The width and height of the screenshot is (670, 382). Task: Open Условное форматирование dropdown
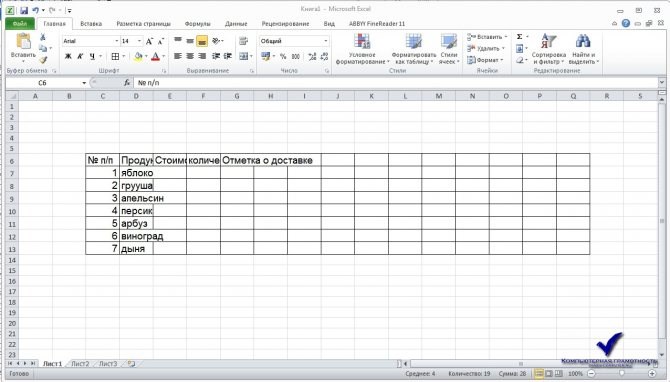[362, 49]
